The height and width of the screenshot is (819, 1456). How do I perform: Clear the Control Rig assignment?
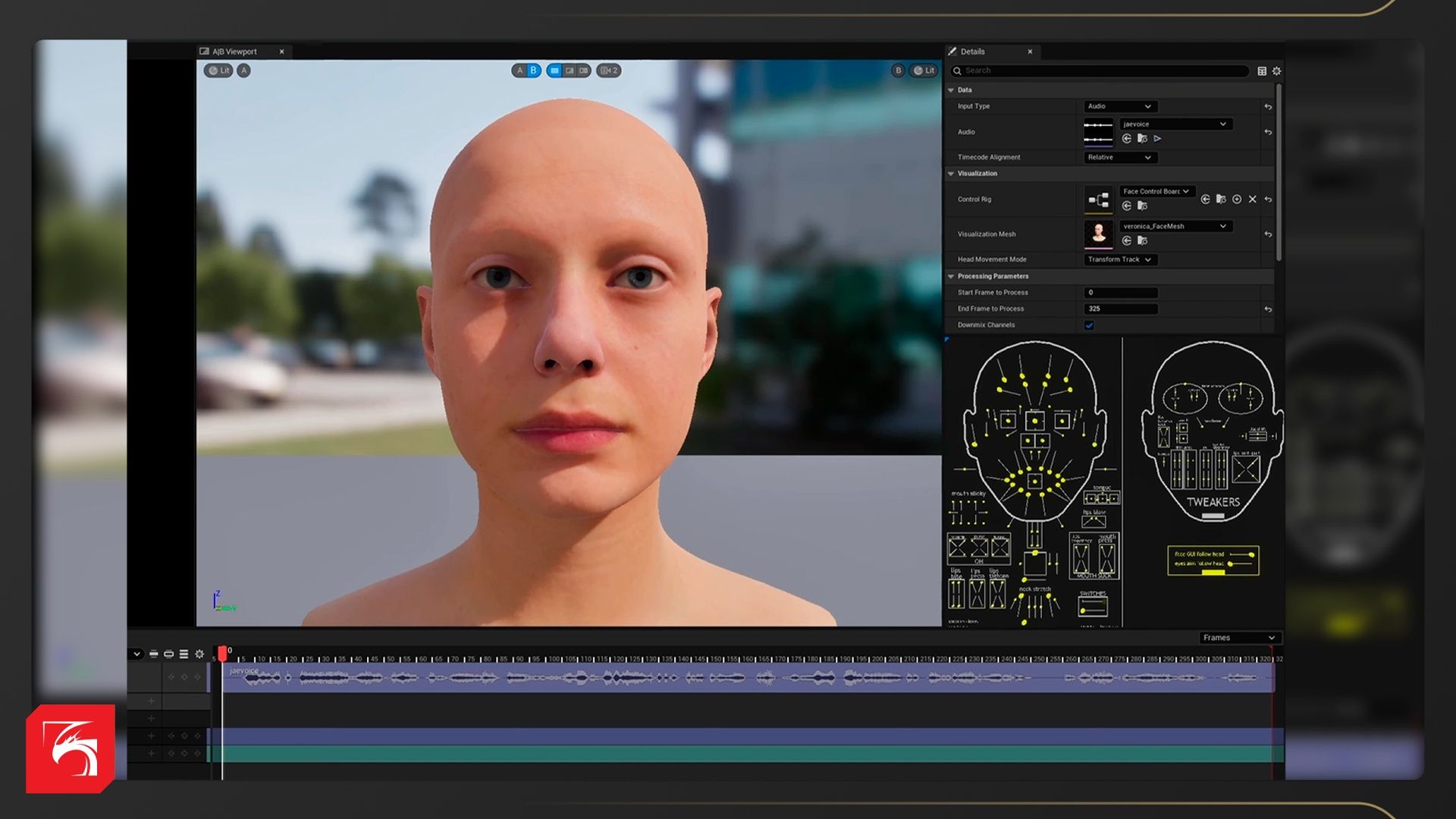click(1252, 199)
